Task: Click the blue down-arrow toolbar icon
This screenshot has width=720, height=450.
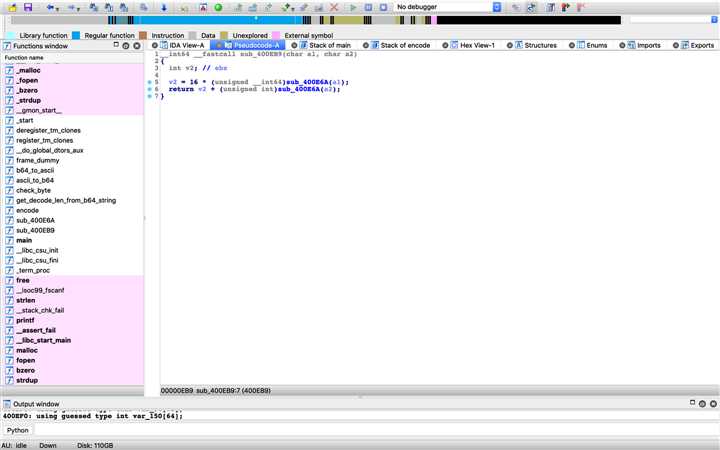Action: (x=163, y=7)
